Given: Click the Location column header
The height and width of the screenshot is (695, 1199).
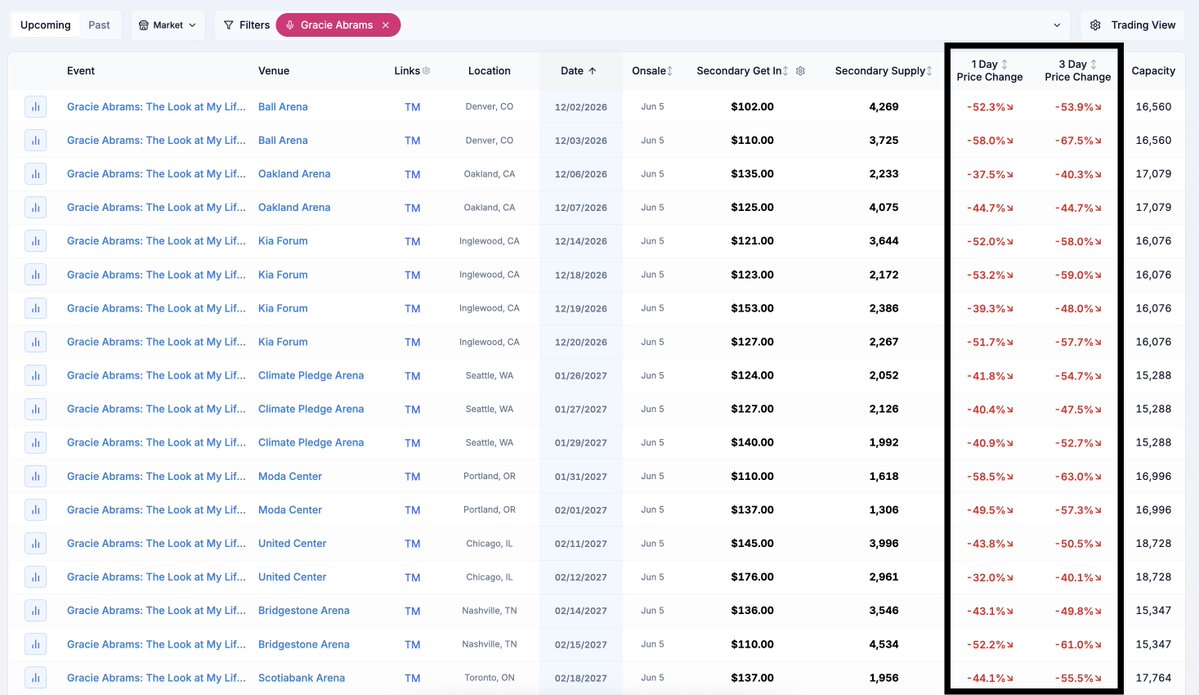Looking at the screenshot, I should (x=489, y=71).
